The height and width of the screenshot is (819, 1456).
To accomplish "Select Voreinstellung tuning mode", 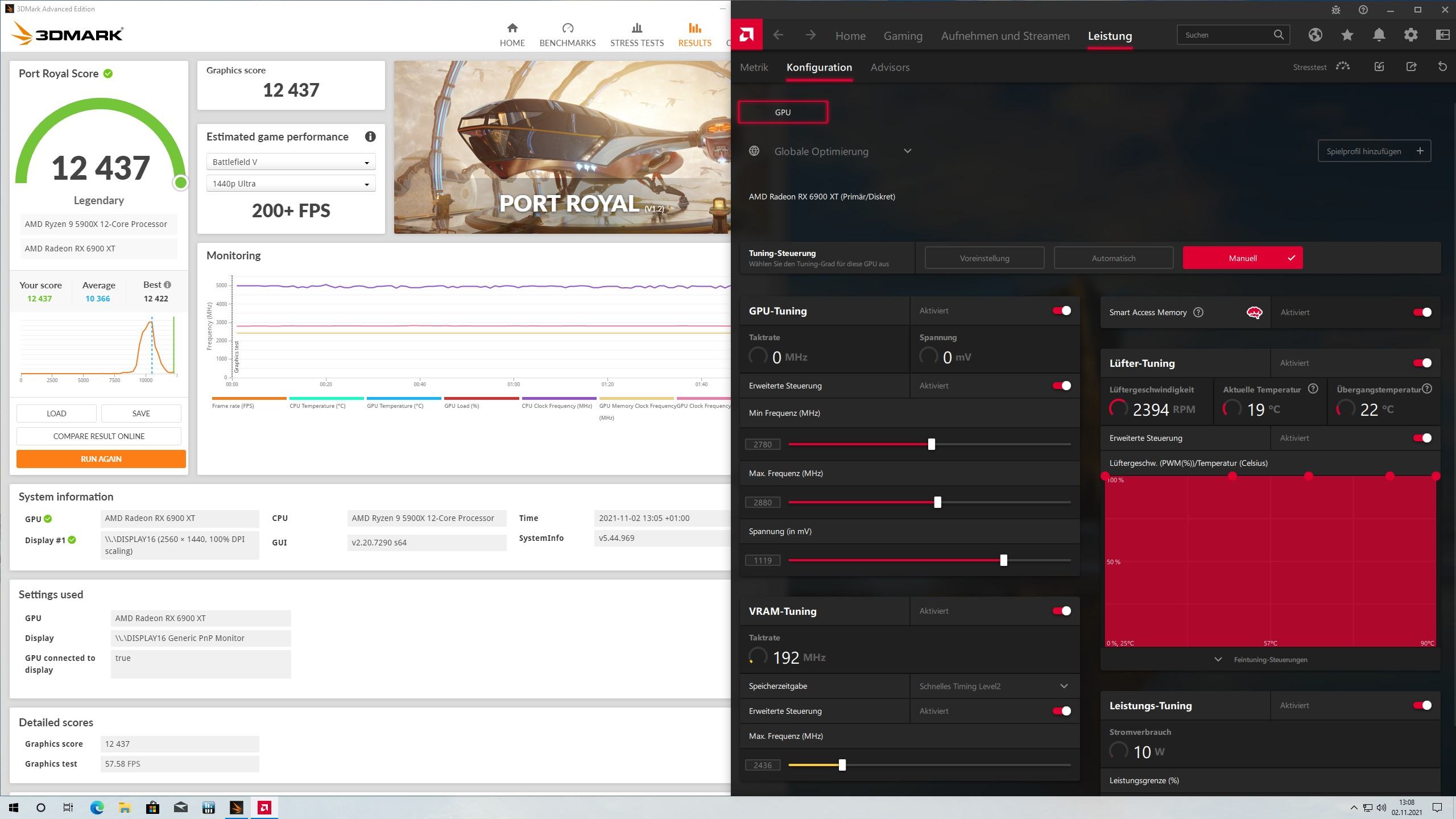I will point(984,258).
